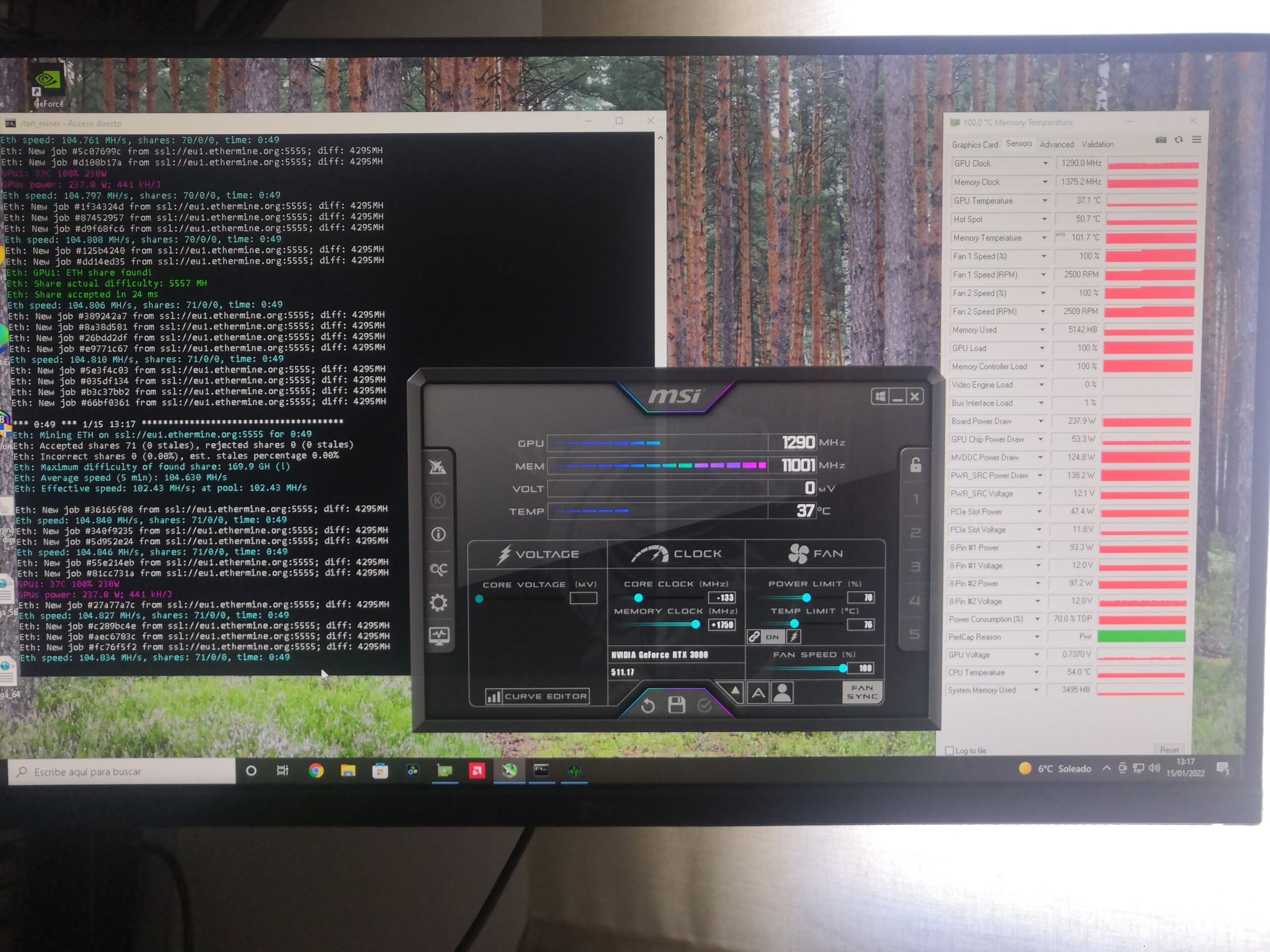The width and height of the screenshot is (1270, 952).
Task: Switch to the Graphics Card tab
Action: pyautogui.click(x=974, y=145)
